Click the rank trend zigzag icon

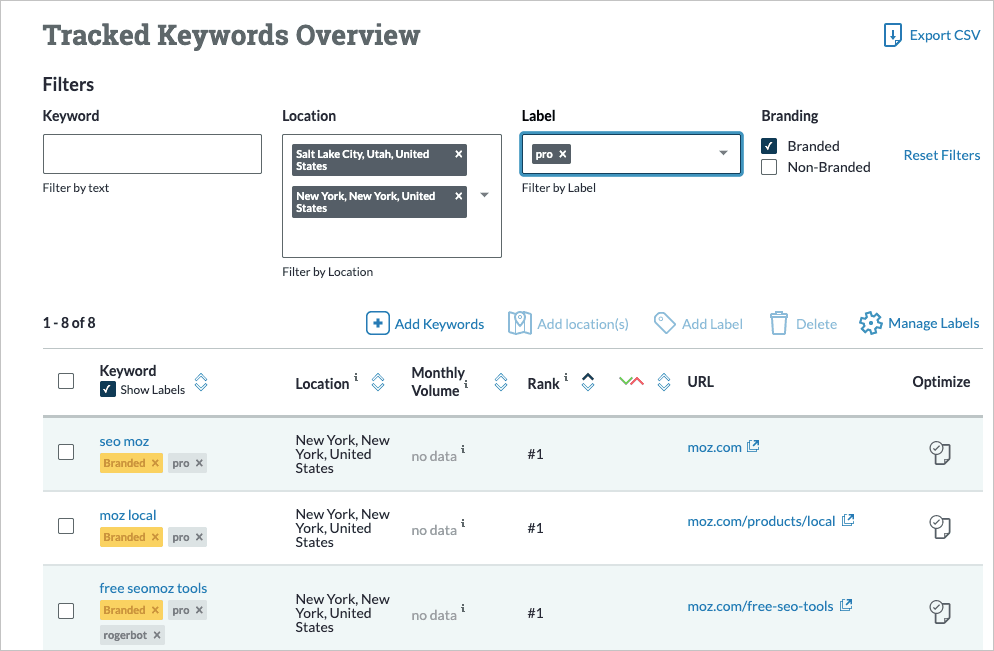pyautogui.click(x=631, y=382)
